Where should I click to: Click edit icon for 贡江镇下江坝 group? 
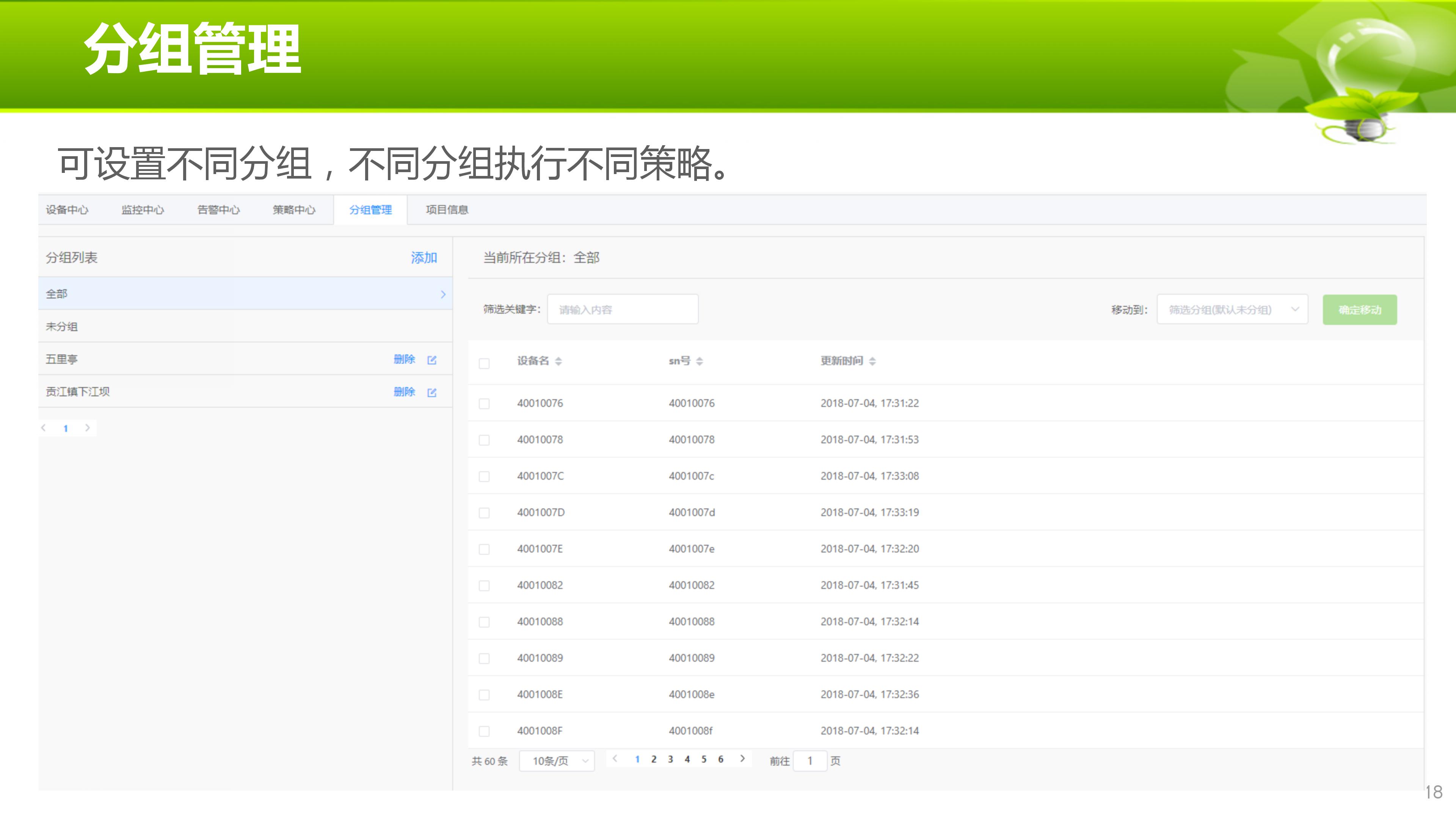(432, 392)
